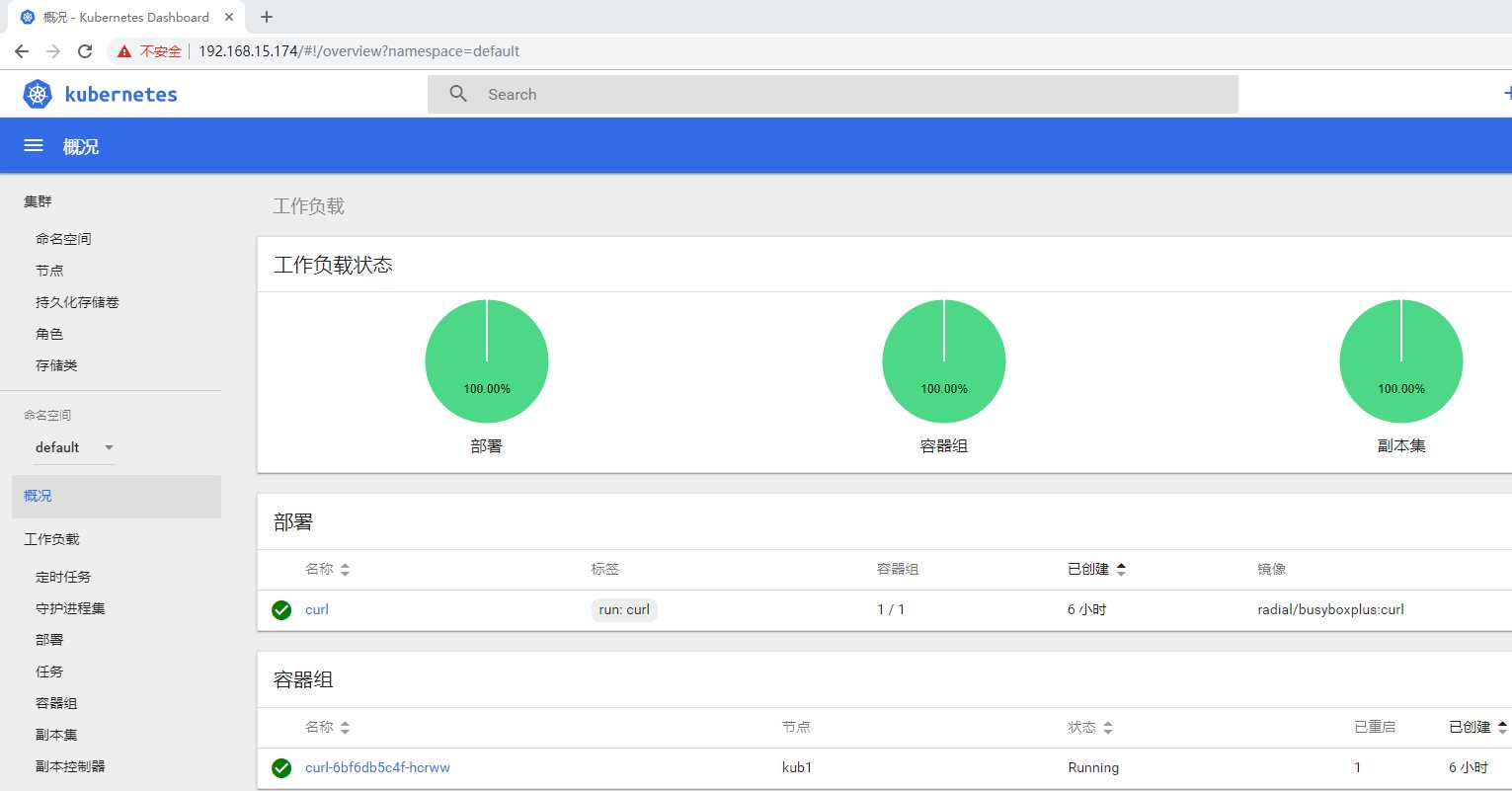This screenshot has width=1512, height=791.
Task: Click the browser back arrow
Action: (22, 51)
